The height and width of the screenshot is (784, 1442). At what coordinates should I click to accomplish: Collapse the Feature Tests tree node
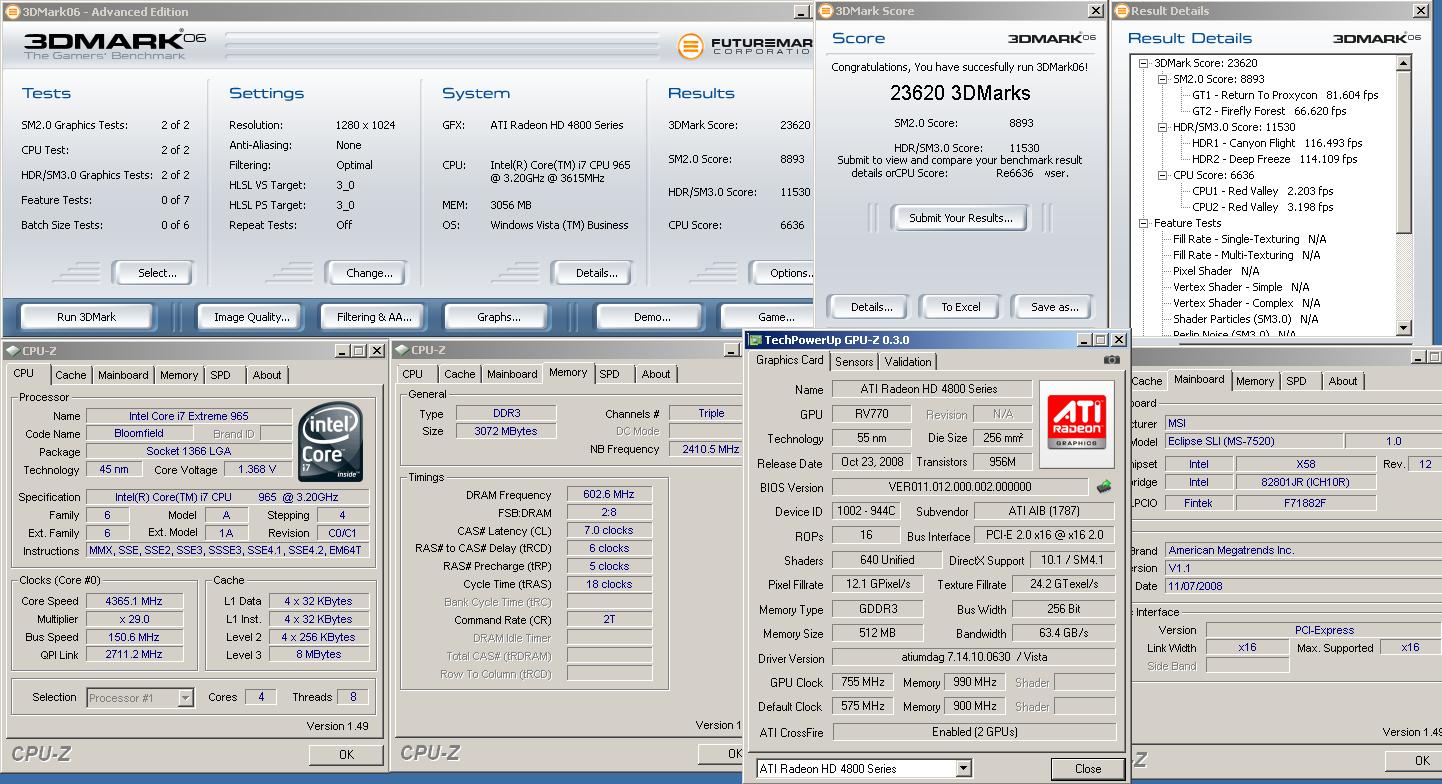click(x=1144, y=223)
